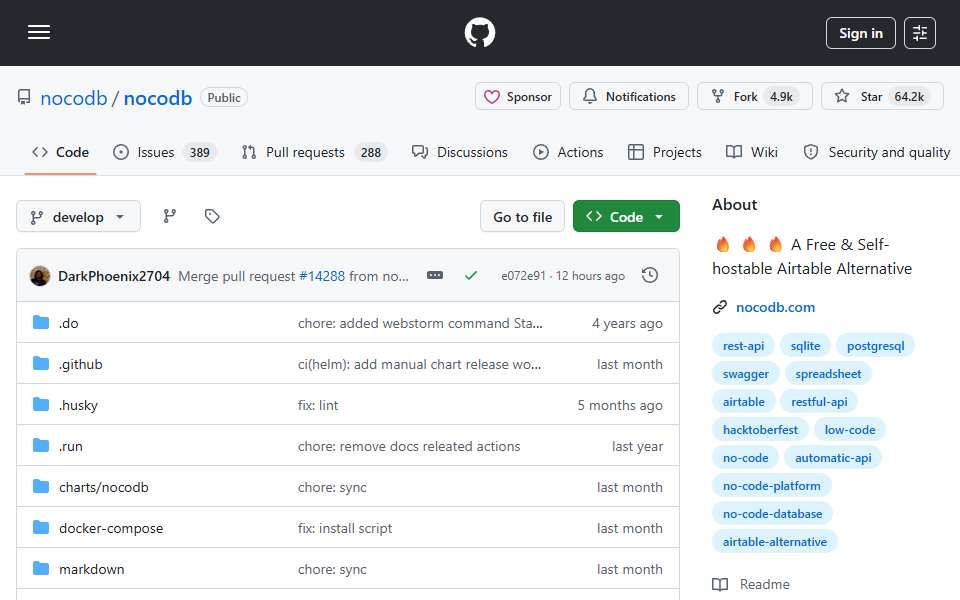Select the Code tab

coord(61,152)
